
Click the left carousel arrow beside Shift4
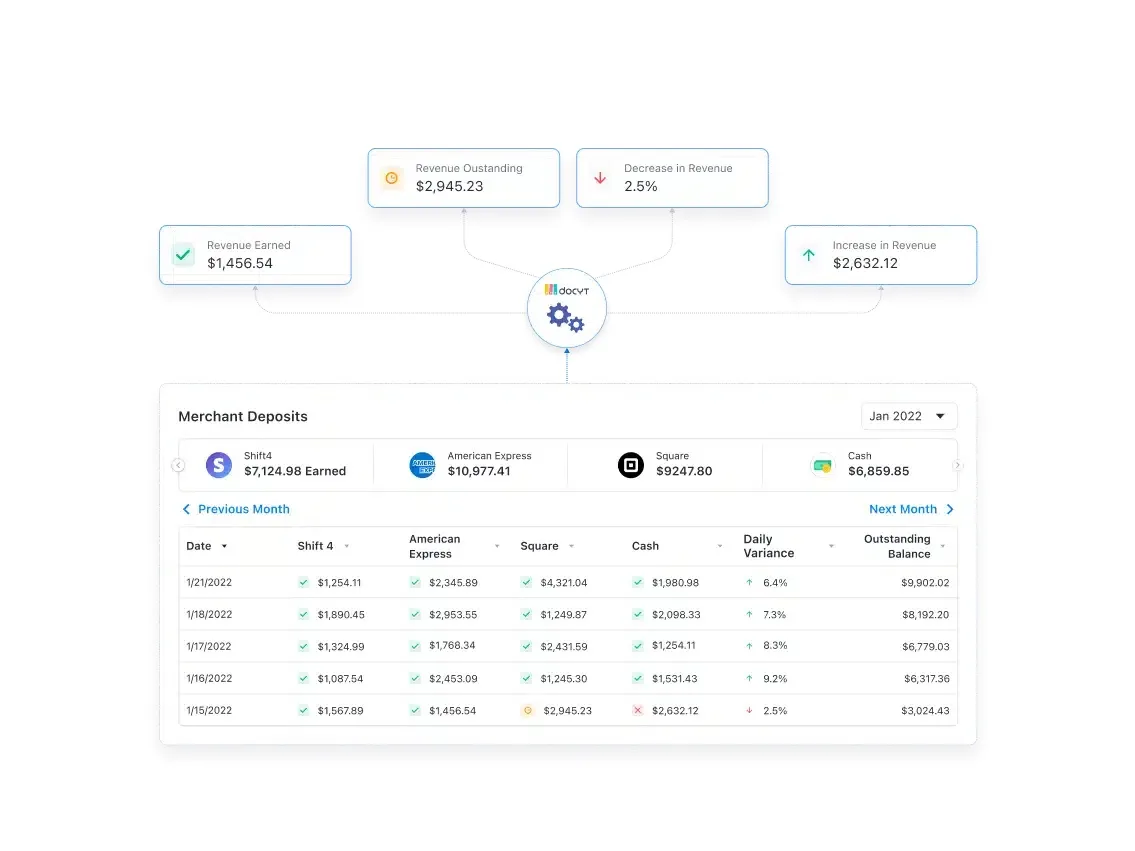pyautogui.click(x=178, y=465)
